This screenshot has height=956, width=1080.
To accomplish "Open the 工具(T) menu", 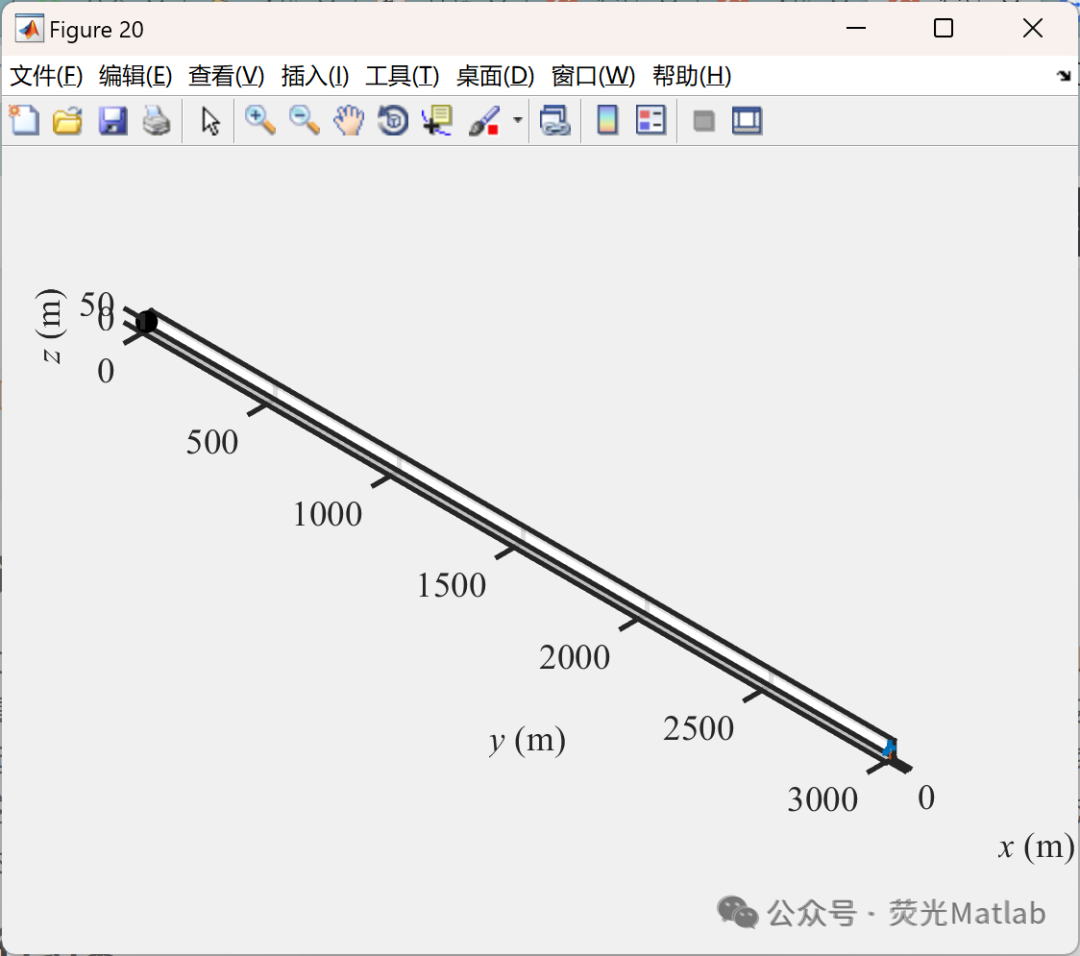I will (x=402, y=76).
